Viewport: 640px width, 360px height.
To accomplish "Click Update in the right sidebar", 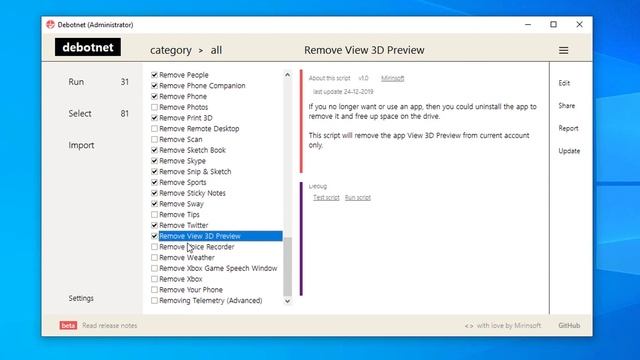I will [x=569, y=151].
